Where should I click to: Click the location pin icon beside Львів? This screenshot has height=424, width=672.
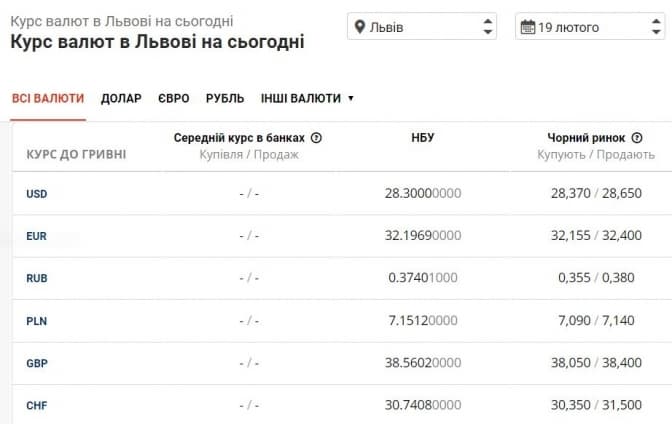point(359,27)
